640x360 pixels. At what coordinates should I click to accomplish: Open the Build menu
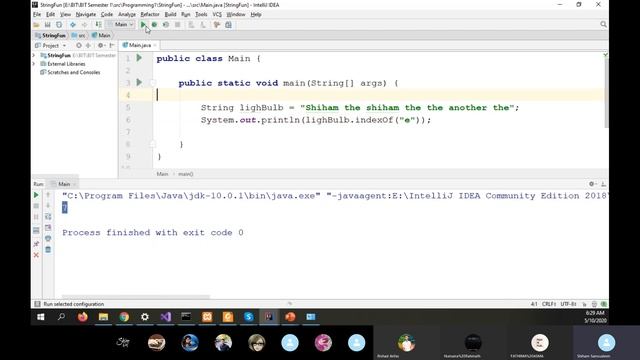tap(170, 14)
